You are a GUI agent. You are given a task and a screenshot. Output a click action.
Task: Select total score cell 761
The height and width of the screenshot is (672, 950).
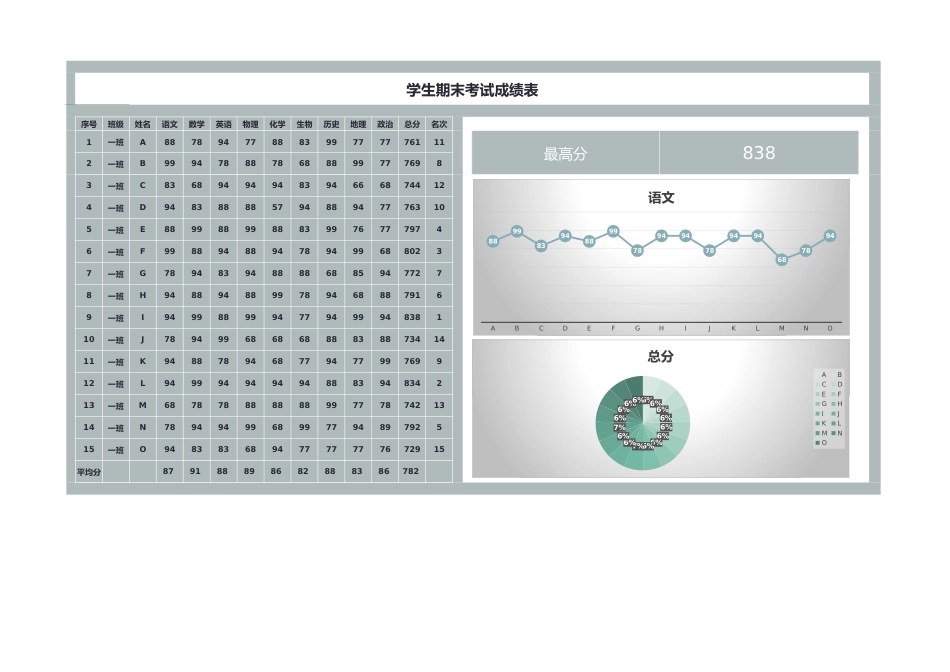412,142
